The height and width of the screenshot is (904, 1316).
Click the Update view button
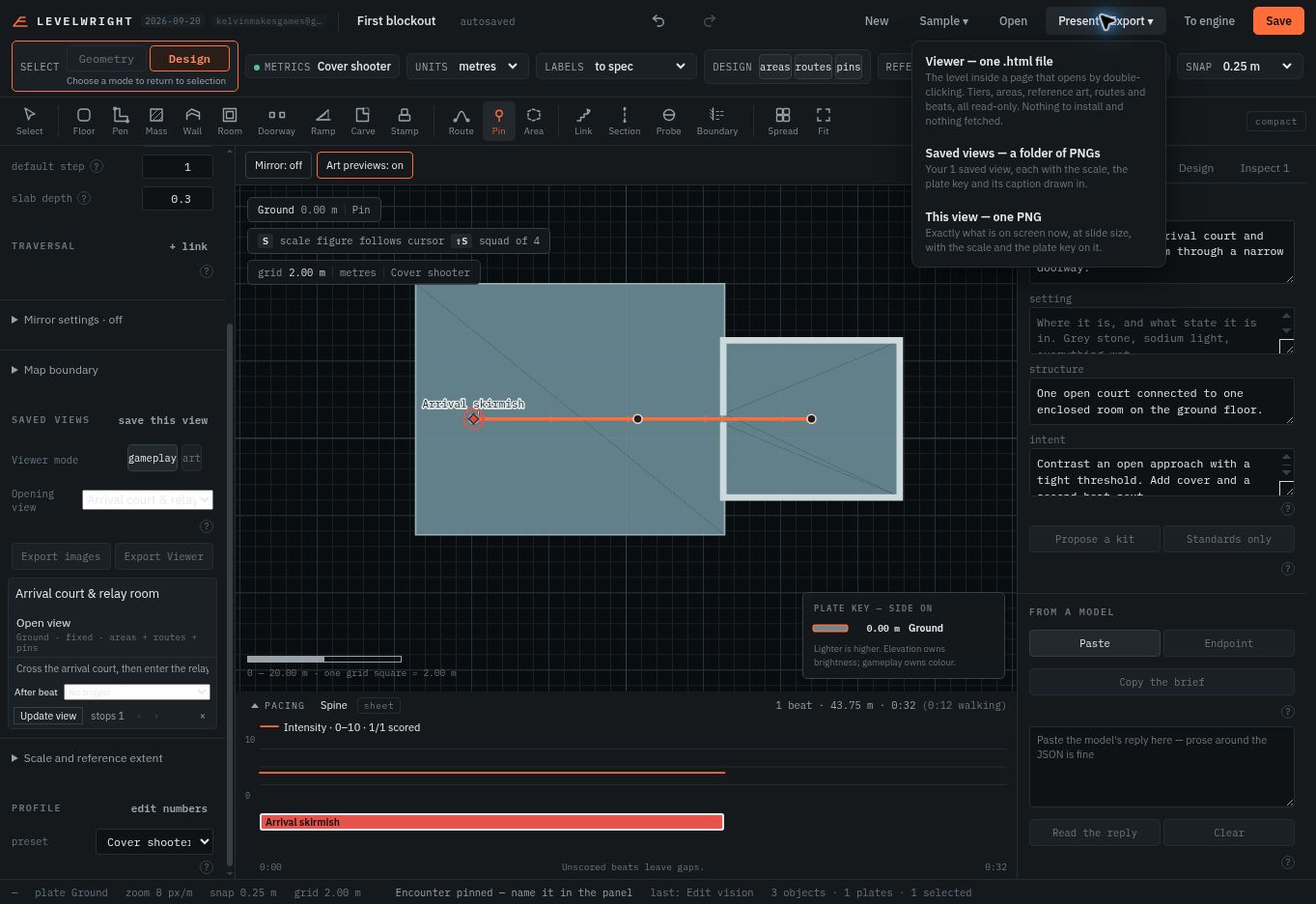point(48,716)
